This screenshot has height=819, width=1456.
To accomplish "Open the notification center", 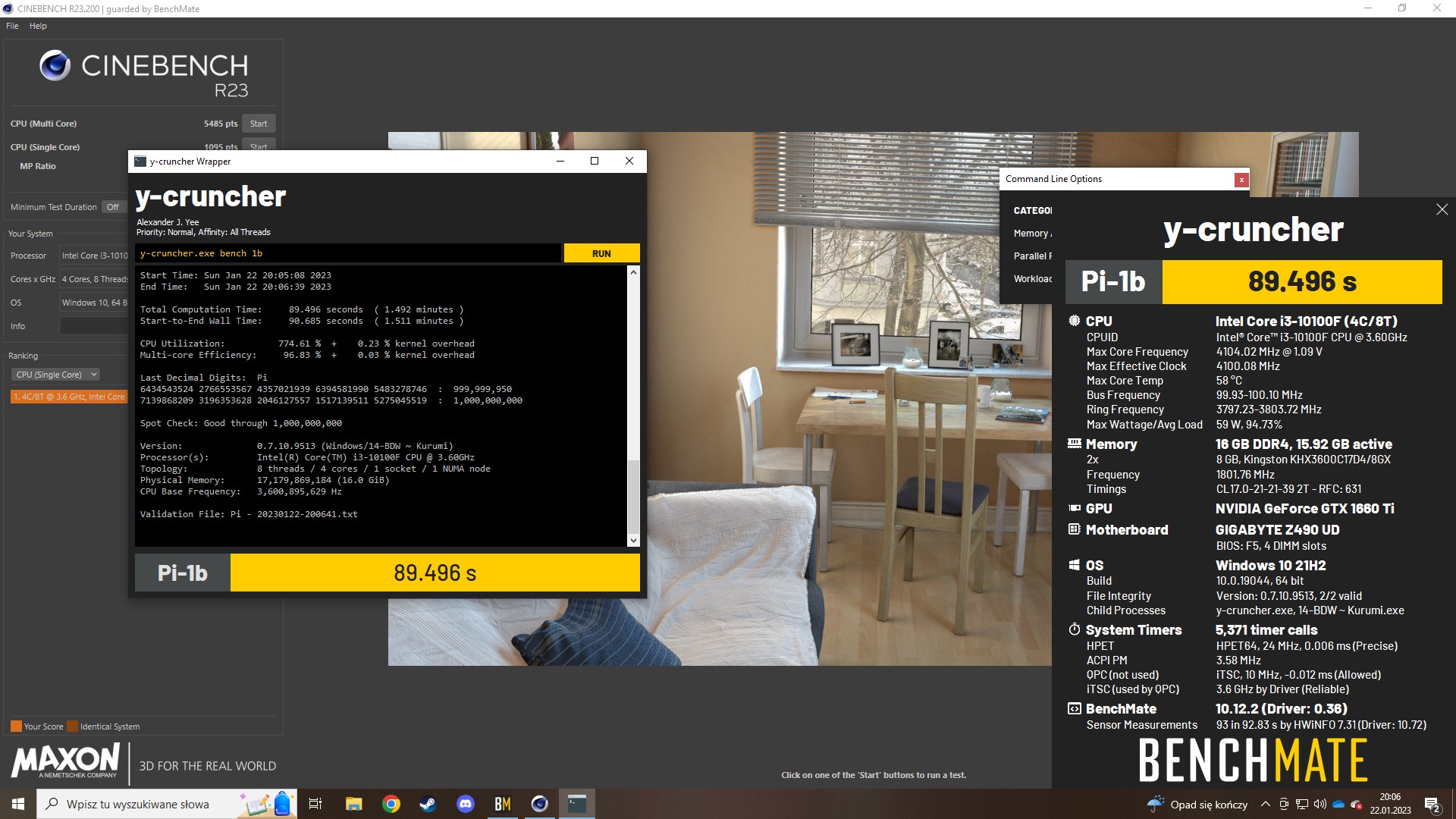I will coord(1432,804).
